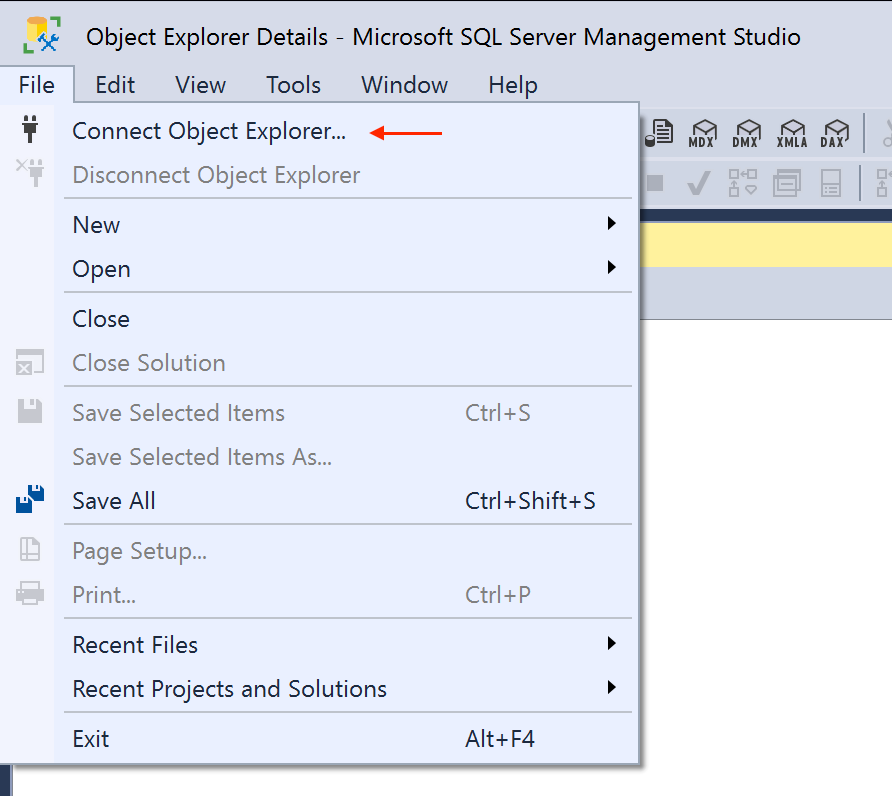Click the Ctrl+Shift+S shortcut text

(x=530, y=501)
